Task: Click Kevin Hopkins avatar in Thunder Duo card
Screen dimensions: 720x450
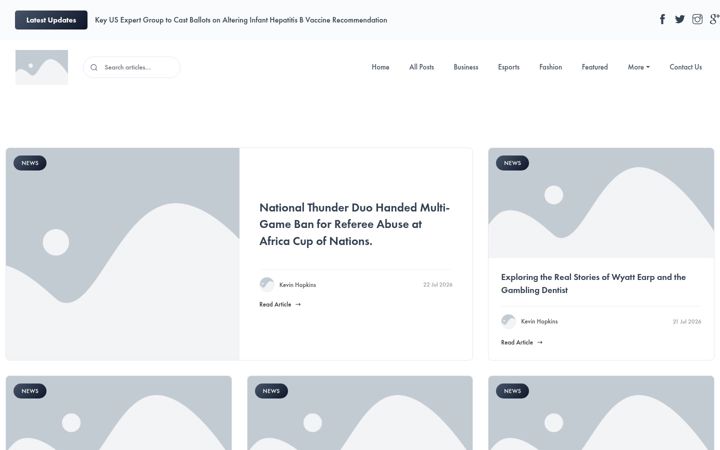Action: [267, 285]
